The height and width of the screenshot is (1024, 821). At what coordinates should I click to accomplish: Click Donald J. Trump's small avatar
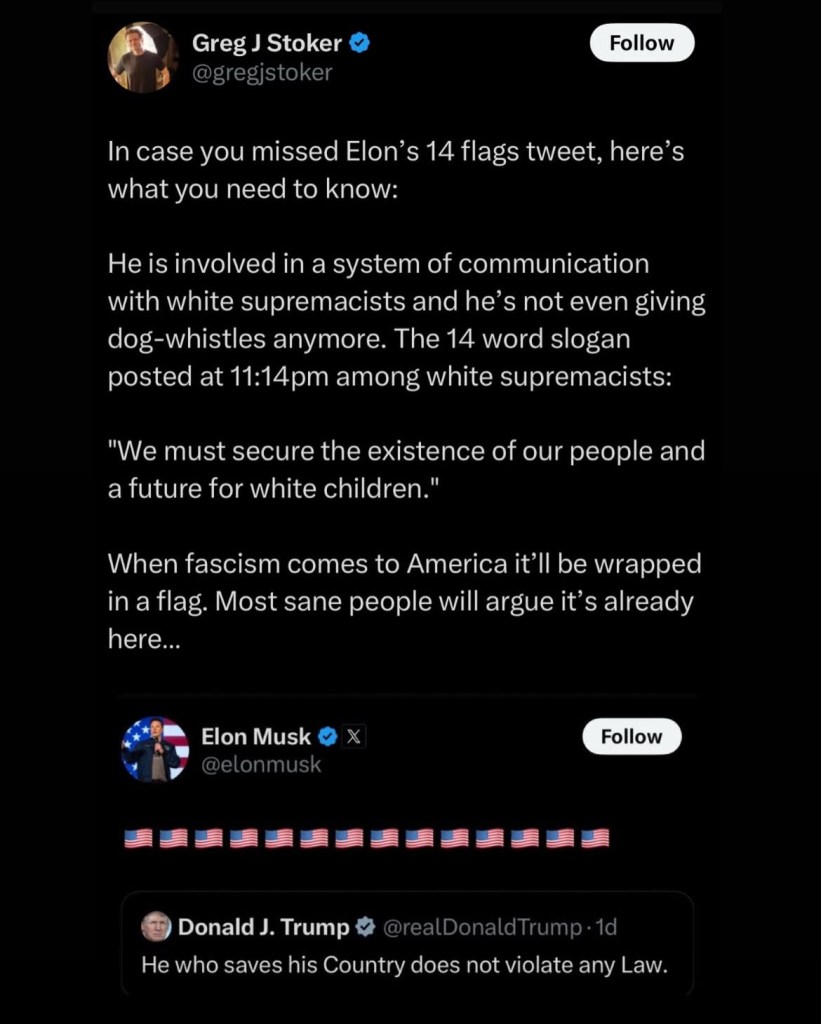point(156,927)
